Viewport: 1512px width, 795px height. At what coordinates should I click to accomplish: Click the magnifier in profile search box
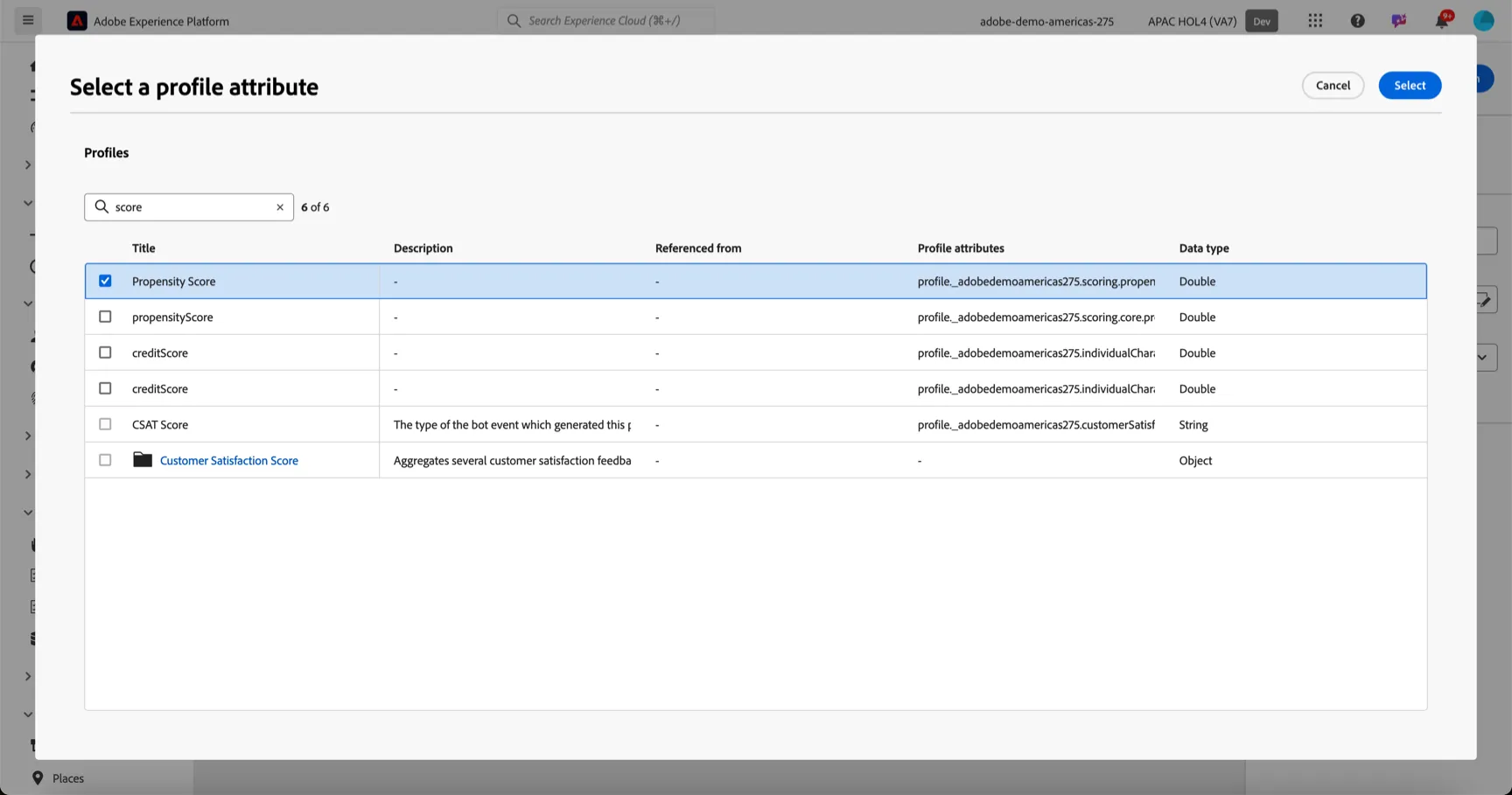tap(101, 207)
